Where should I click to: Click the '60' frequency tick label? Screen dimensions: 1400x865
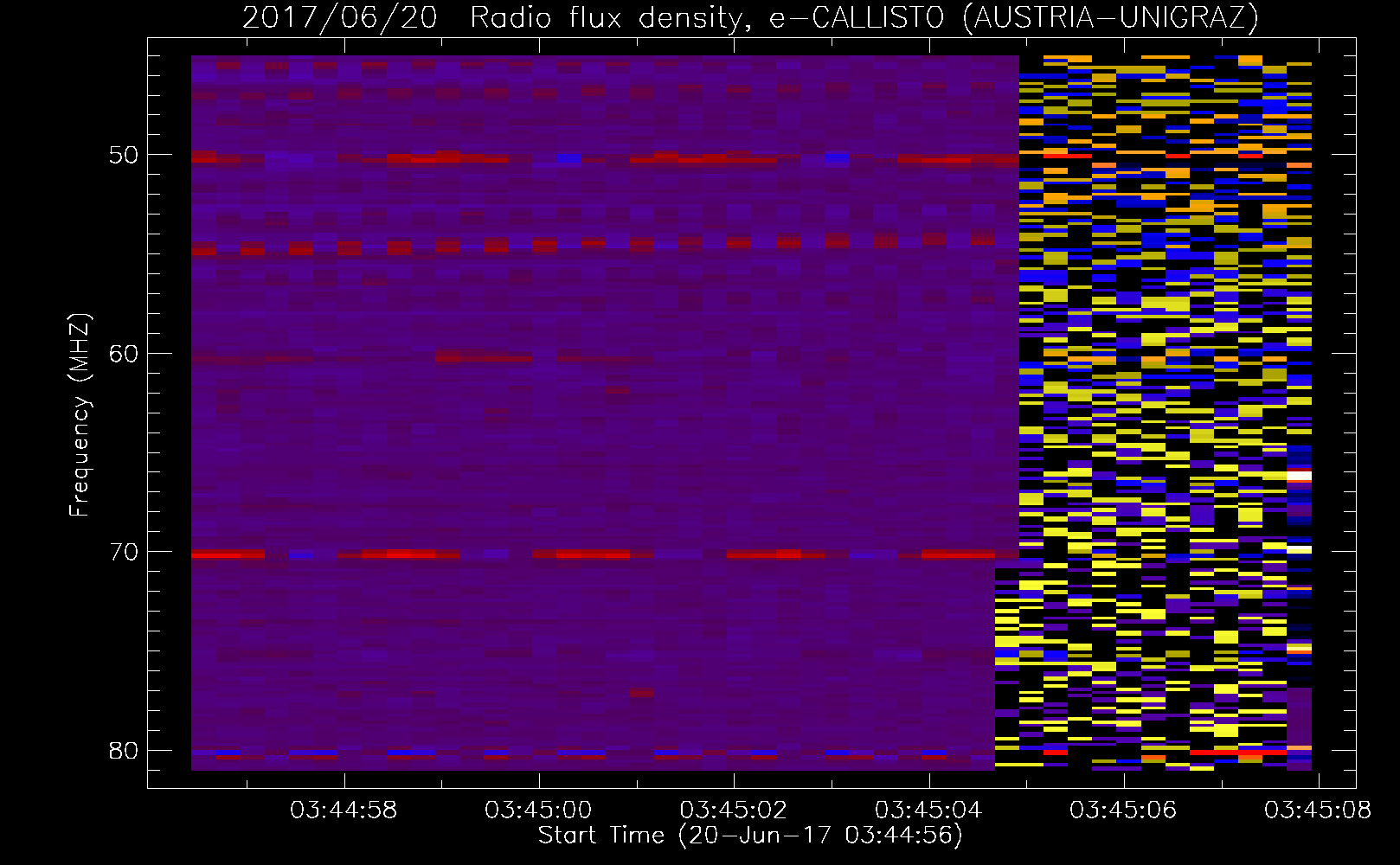124,353
